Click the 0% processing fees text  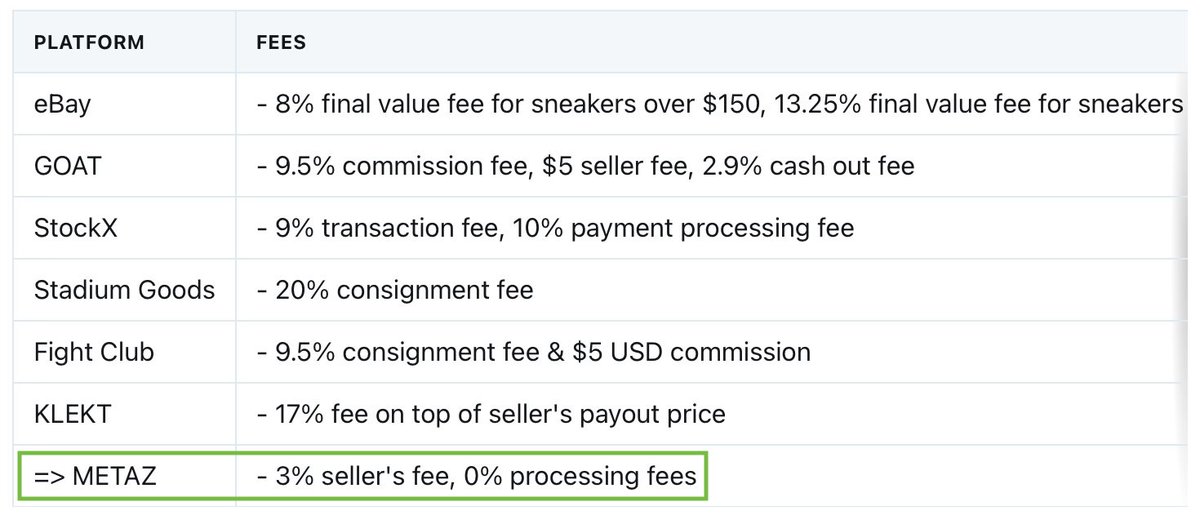(x=578, y=476)
